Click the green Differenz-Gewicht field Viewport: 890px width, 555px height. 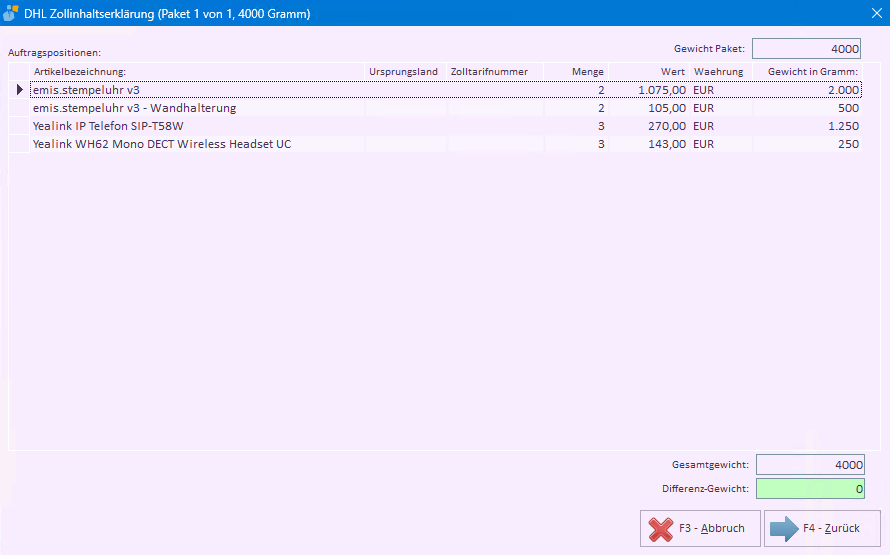click(810, 489)
